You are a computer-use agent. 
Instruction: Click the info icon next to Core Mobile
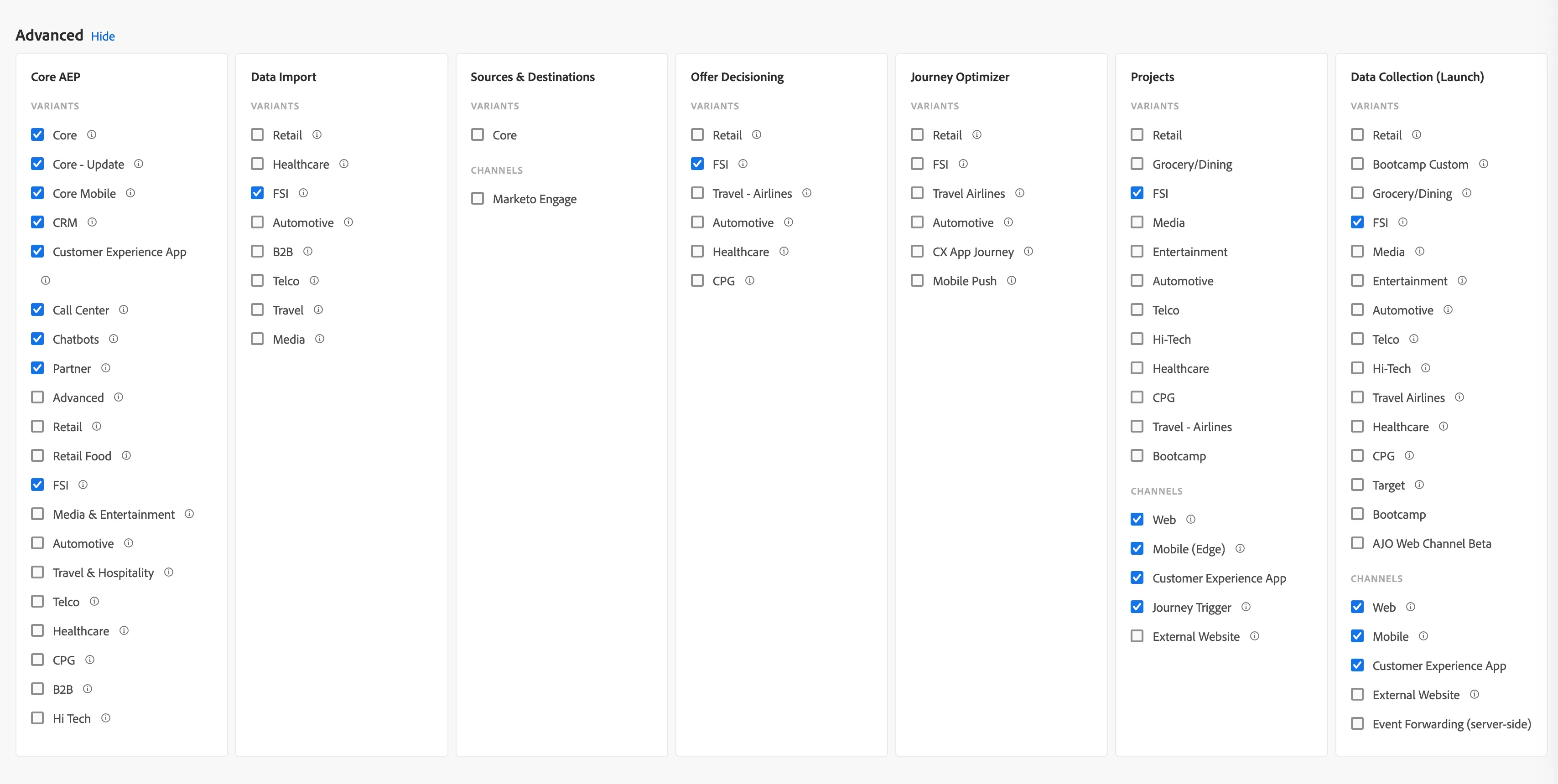pyautogui.click(x=130, y=193)
